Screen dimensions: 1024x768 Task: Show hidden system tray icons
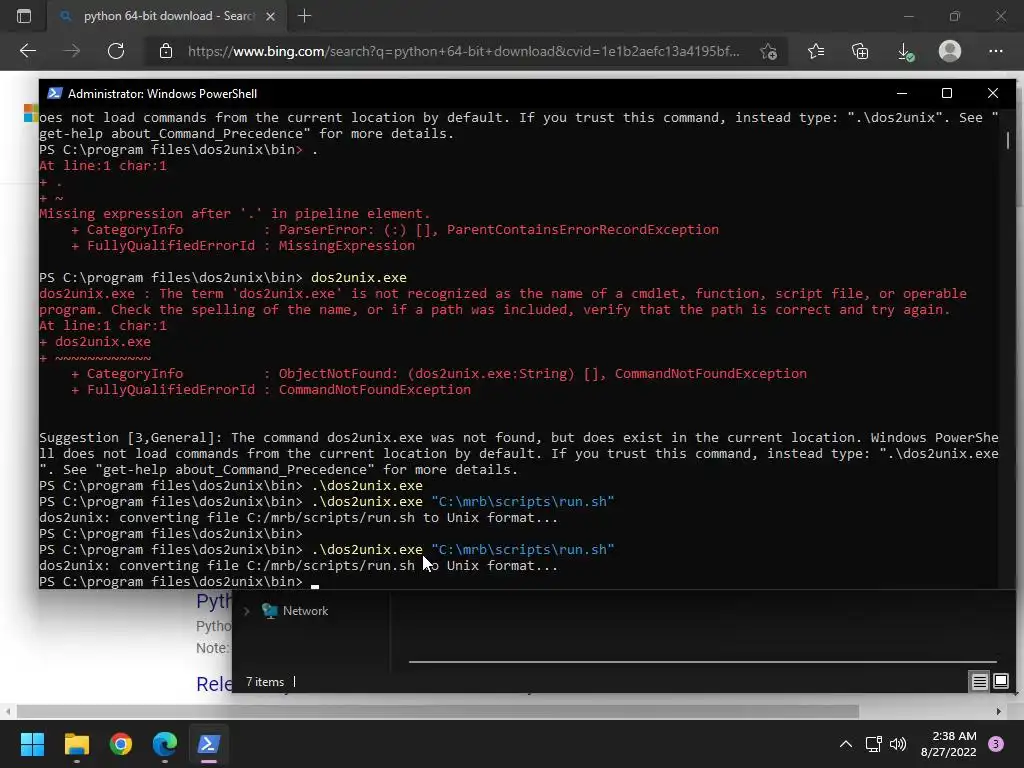pyautogui.click(x=846, y=744)
